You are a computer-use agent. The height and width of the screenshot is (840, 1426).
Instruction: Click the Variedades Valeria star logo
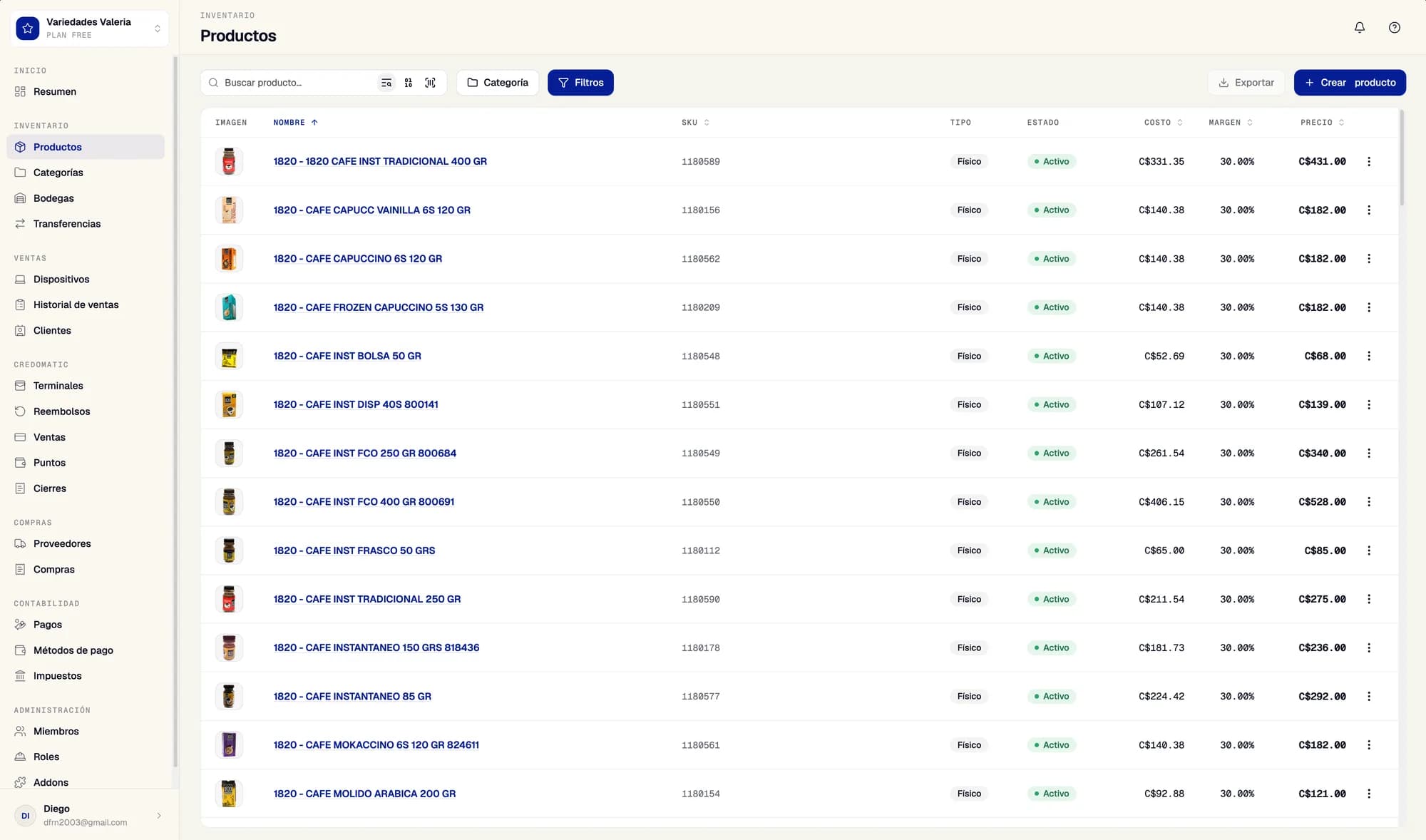click(28, 29)
